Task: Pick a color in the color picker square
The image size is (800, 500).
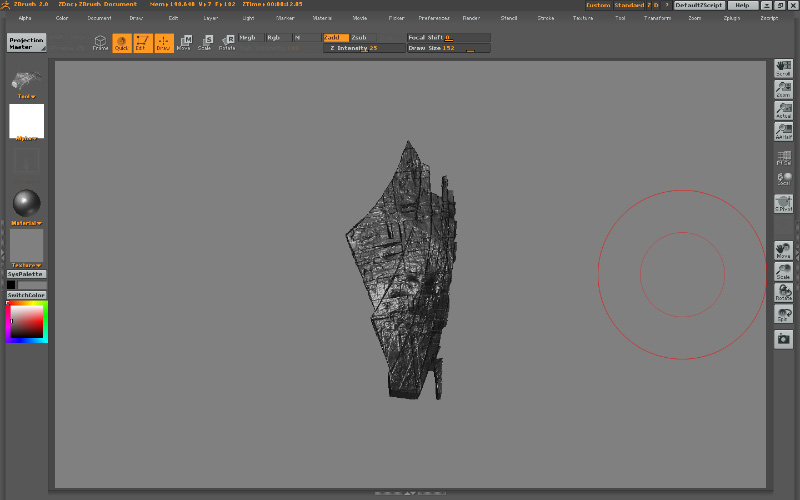Action: pos(29,320)
